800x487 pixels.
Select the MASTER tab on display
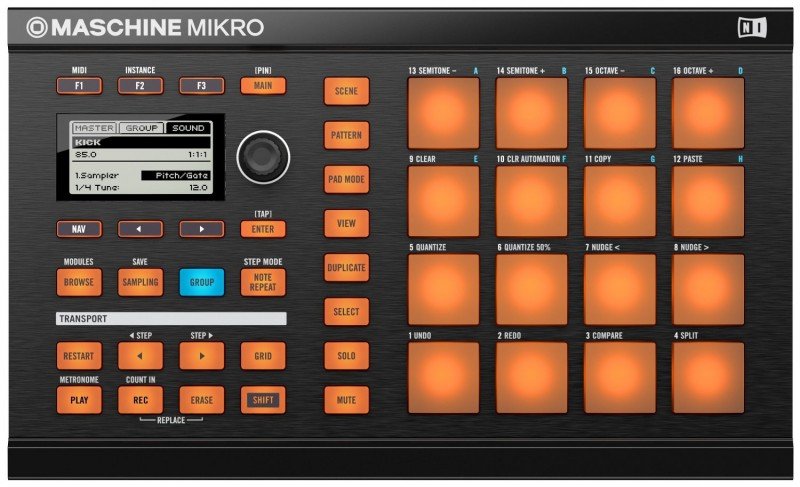[x=94, y=128]
